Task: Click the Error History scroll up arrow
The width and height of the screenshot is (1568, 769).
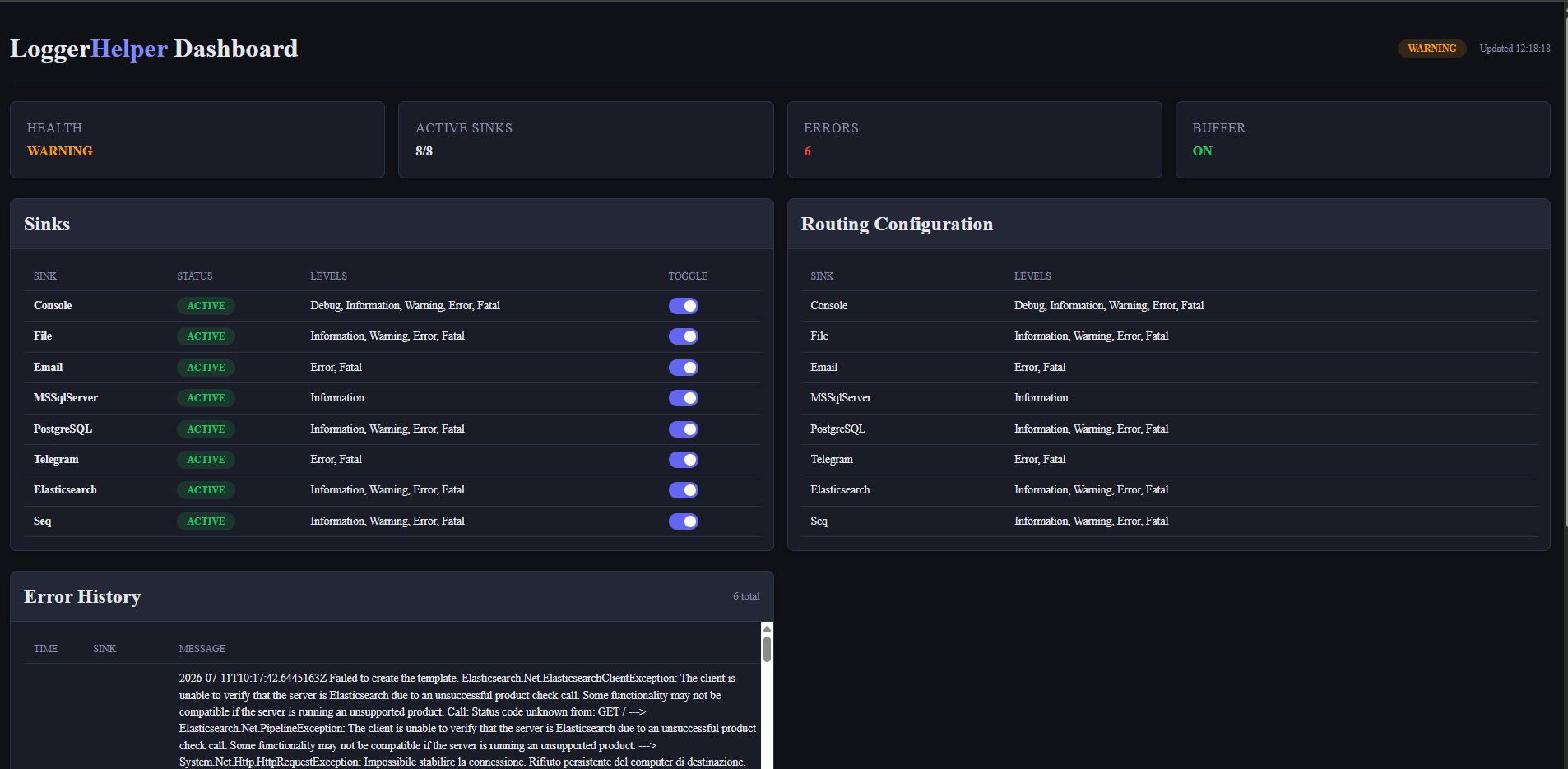Action: pyautogui.click(x=767, y=628)
